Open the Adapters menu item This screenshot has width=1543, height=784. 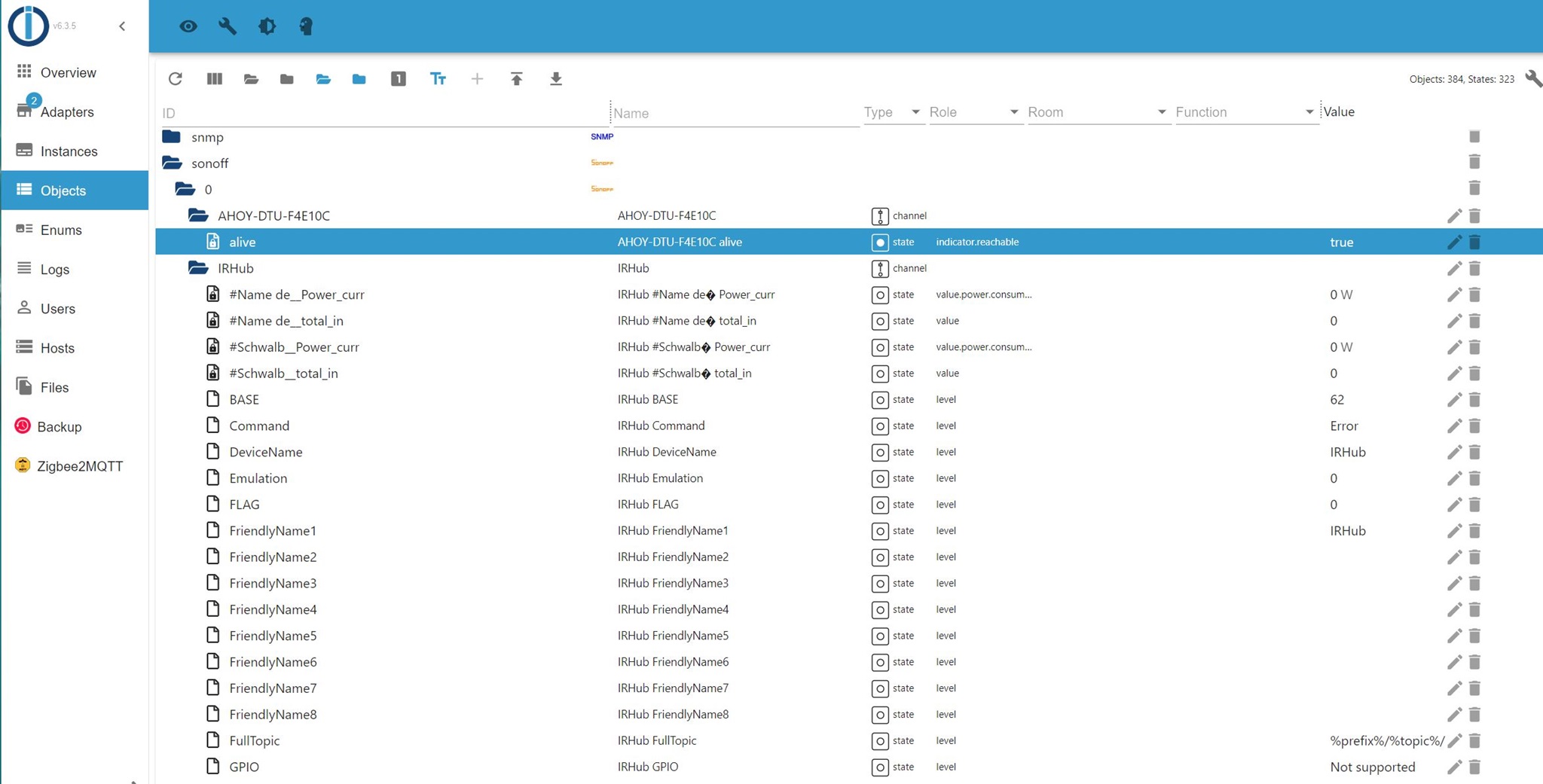(75, 111)
